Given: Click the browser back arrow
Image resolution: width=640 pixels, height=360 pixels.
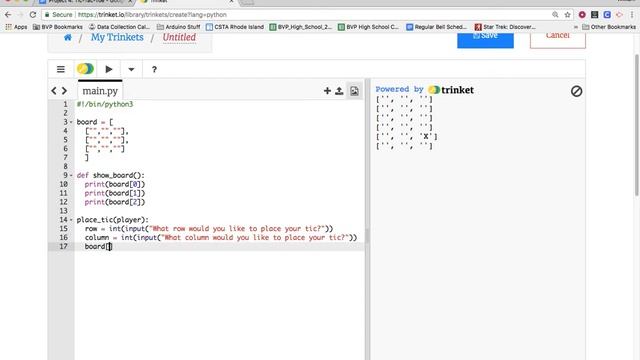Looking at the screenshot, I should (x=8, y=15).
